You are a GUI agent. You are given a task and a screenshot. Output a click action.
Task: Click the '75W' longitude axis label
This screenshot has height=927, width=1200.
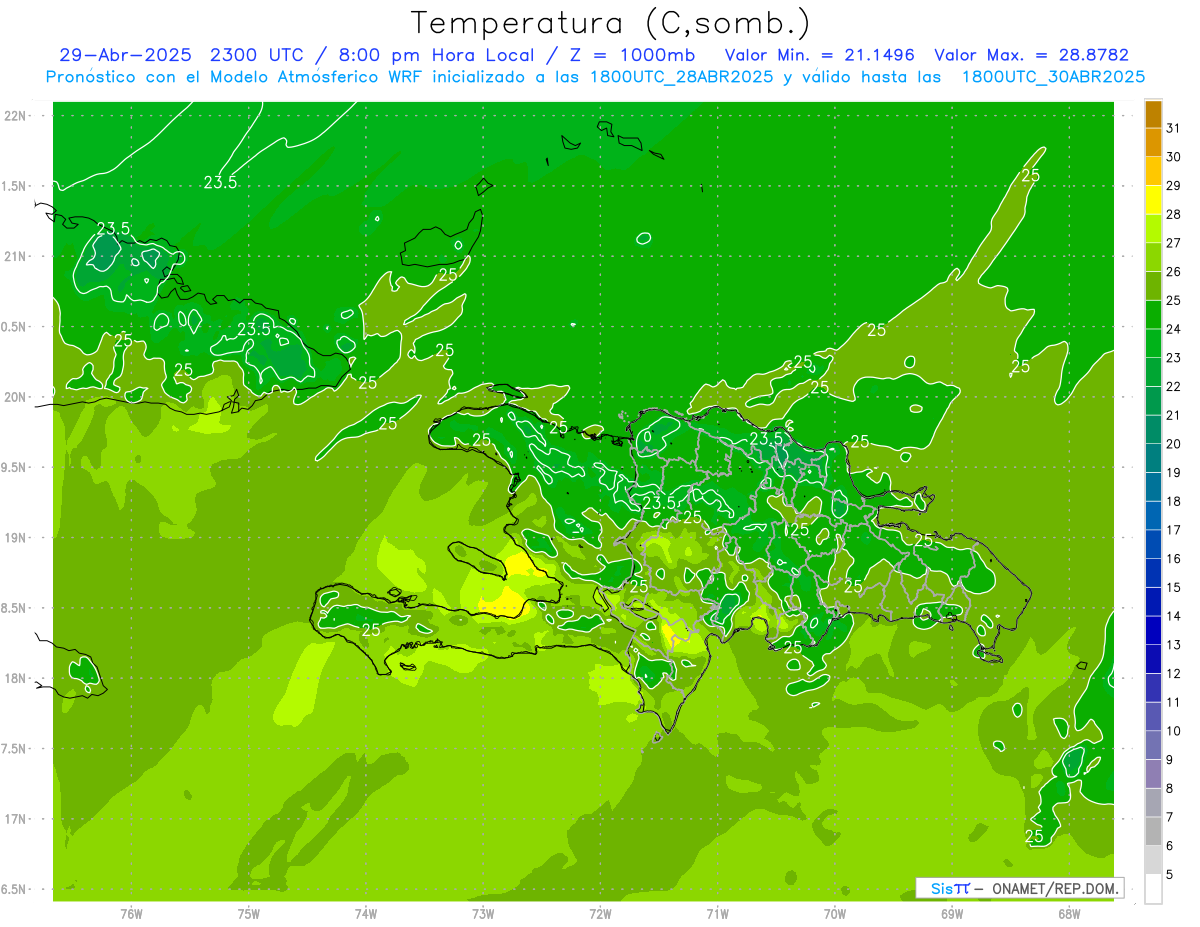click(249, 913)
